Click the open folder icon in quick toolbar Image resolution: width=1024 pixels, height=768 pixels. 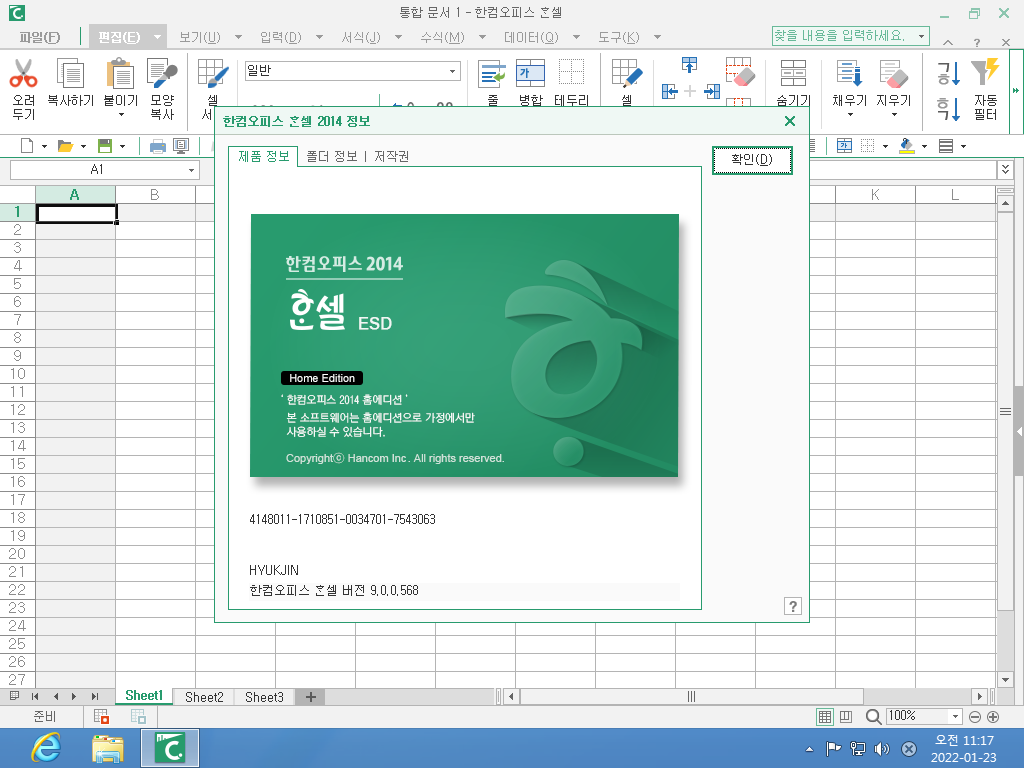coord(65,146)
